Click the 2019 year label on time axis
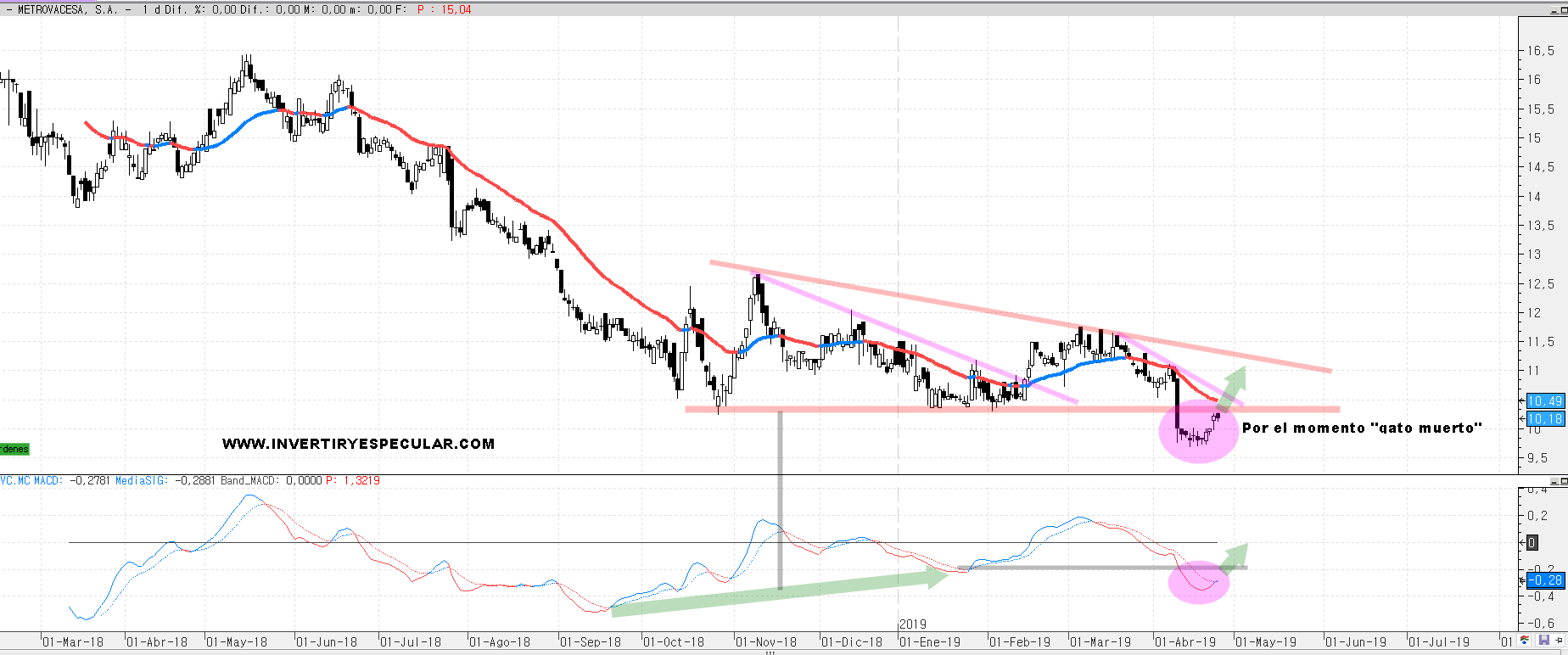1568x655 pixels. pos(913,624)
